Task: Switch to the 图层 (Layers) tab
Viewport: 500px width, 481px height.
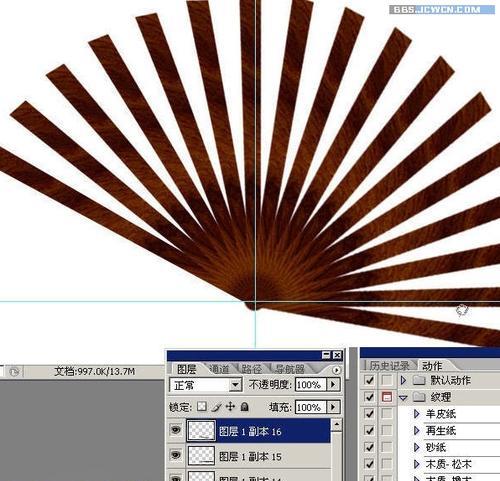Action: tap(187, 369)
